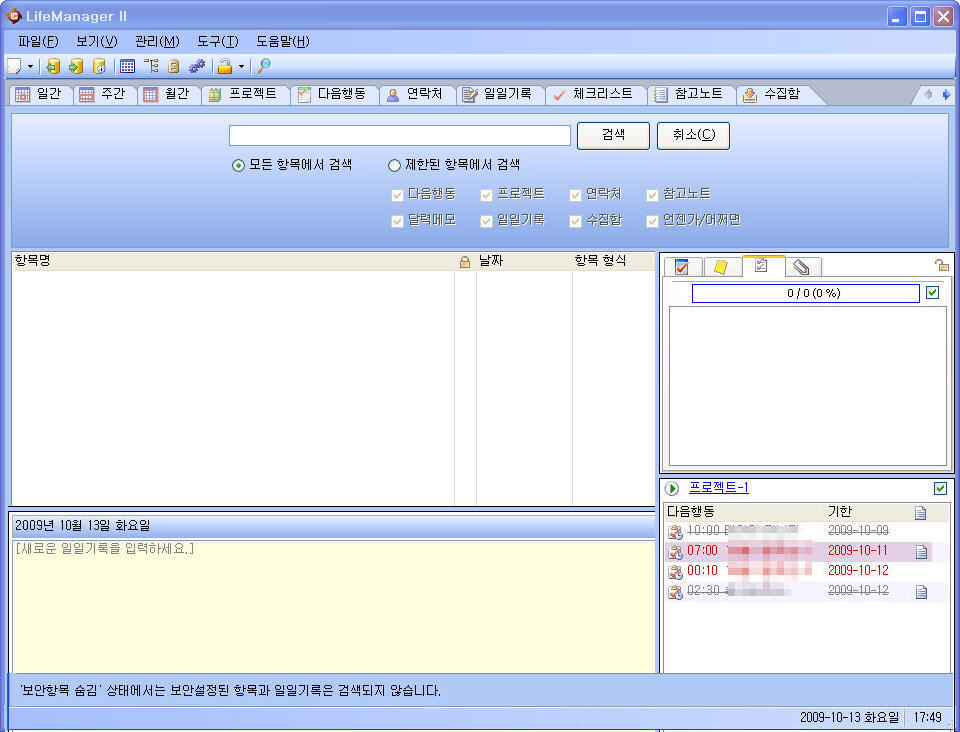Screen dimensions: 960x732
Task: Open the side panel's red checkmark tab
Action: [681, 267]
